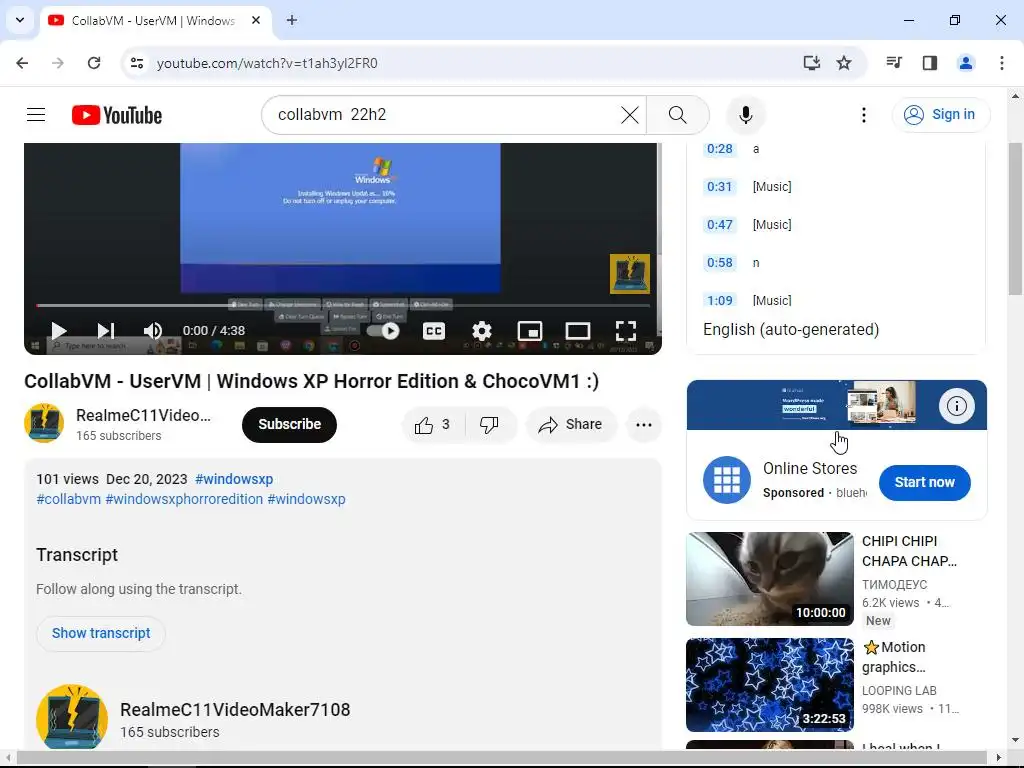Toggle autoplay switch in player

pos(383,331)
